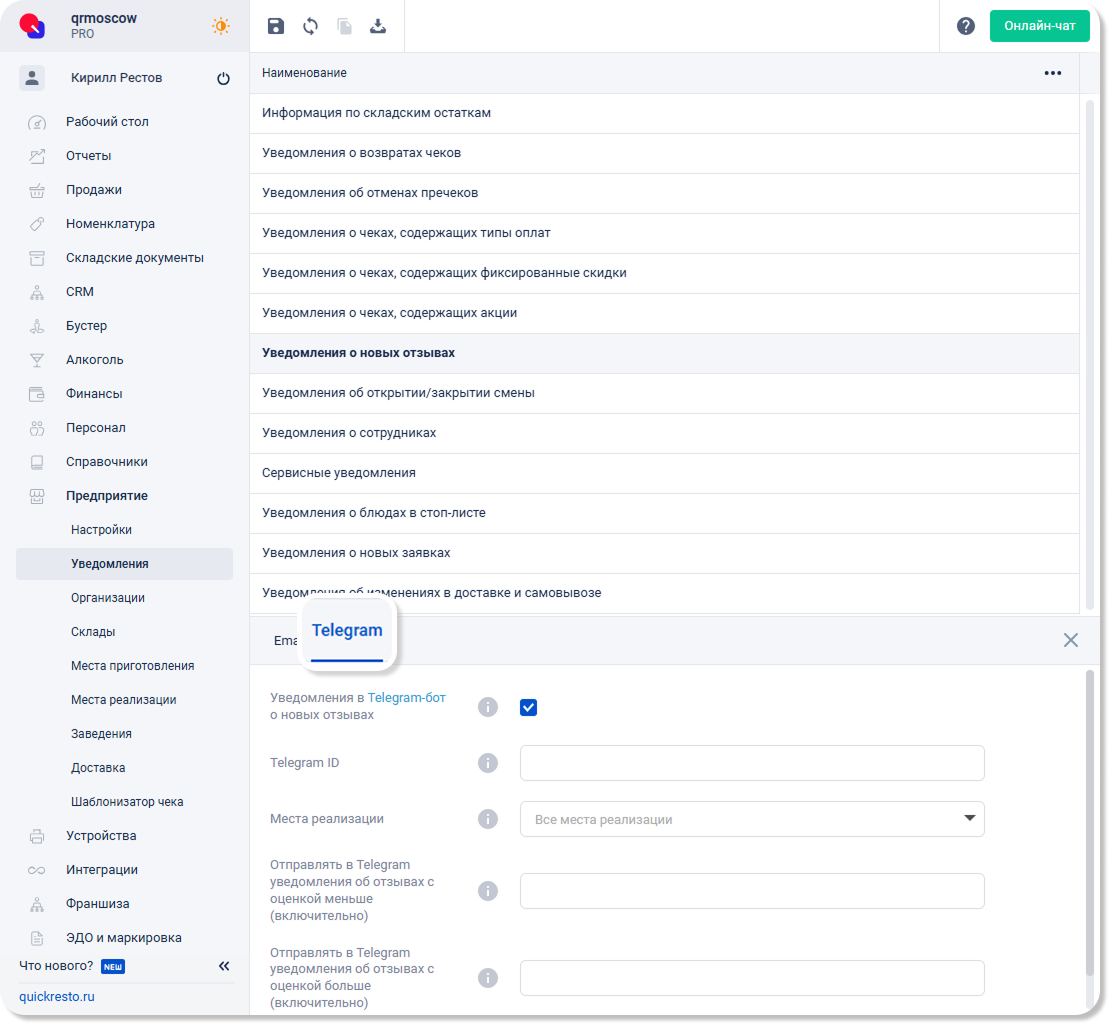Screen dimensions: 1109x1024
Task: Click the save floppy disk icon
Action: (x=276, y=27)
